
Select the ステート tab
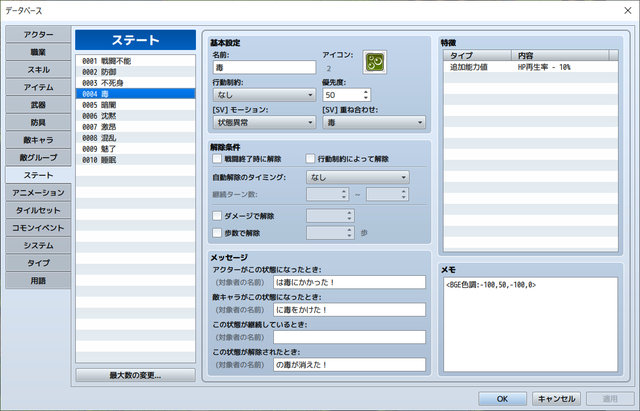tap(38, 175)
